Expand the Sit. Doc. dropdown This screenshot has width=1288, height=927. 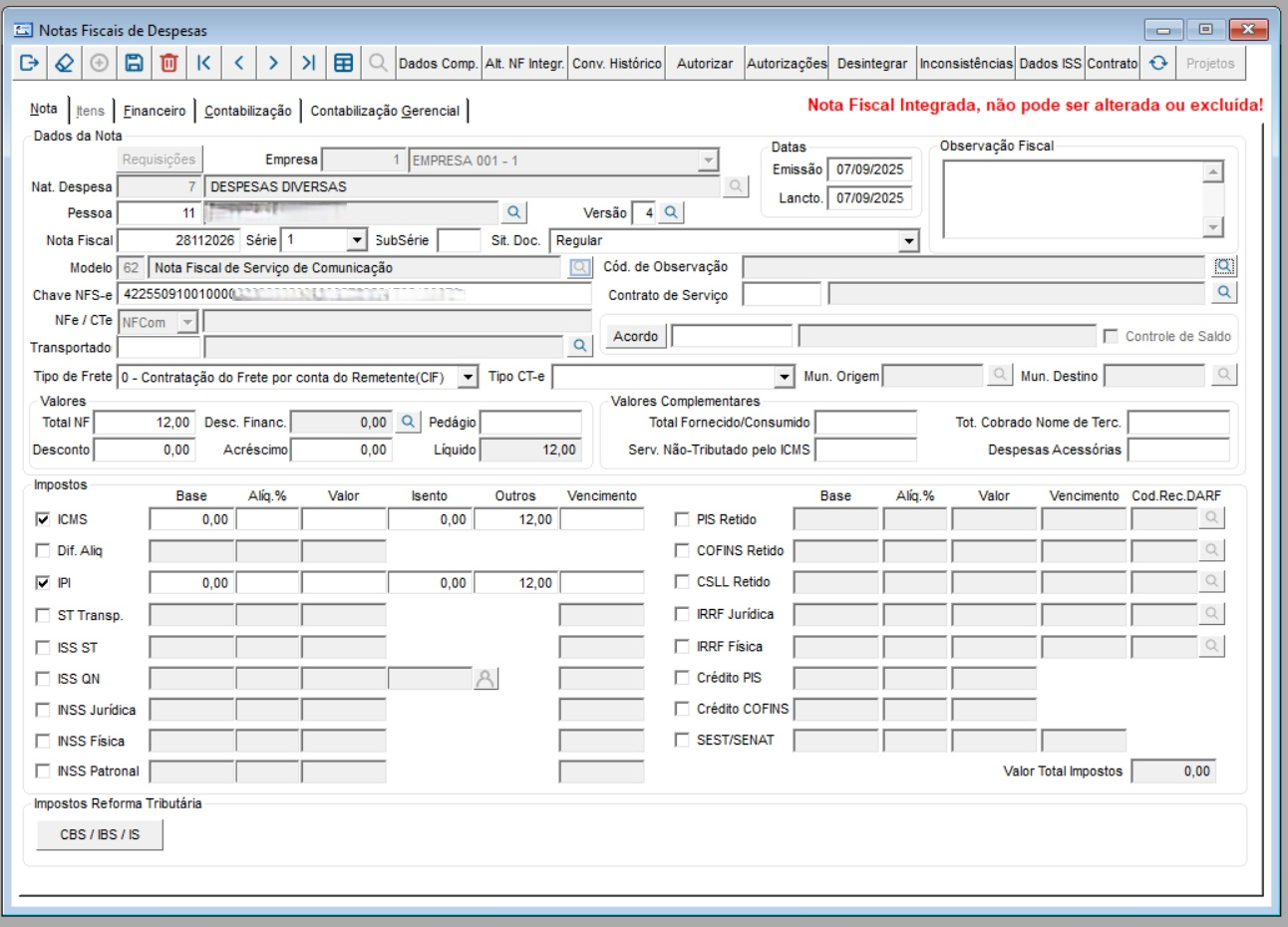coord(907,241)
